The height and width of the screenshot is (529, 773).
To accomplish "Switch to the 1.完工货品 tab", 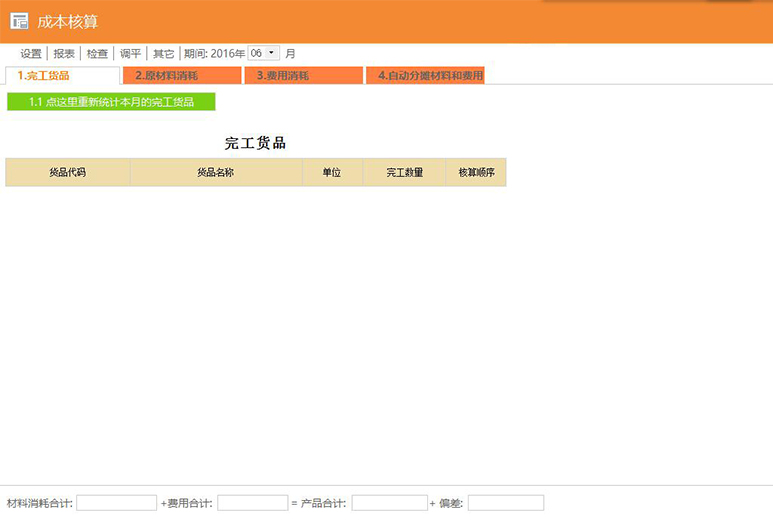I will pos(62,75).
